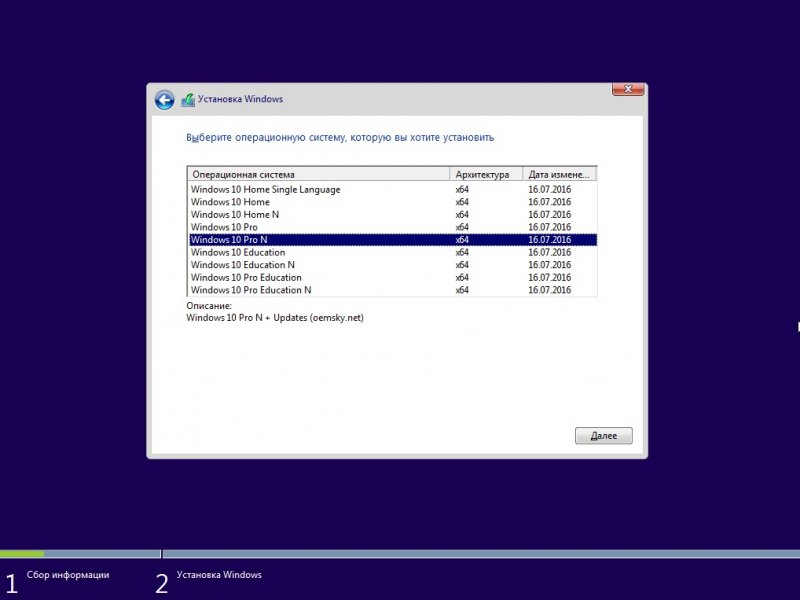The width and height of the screenshot is (800, 600).
Task: Click x64 cell in Windows 10 Education N row
Action: pyautogui.click(x=462, y=265)
